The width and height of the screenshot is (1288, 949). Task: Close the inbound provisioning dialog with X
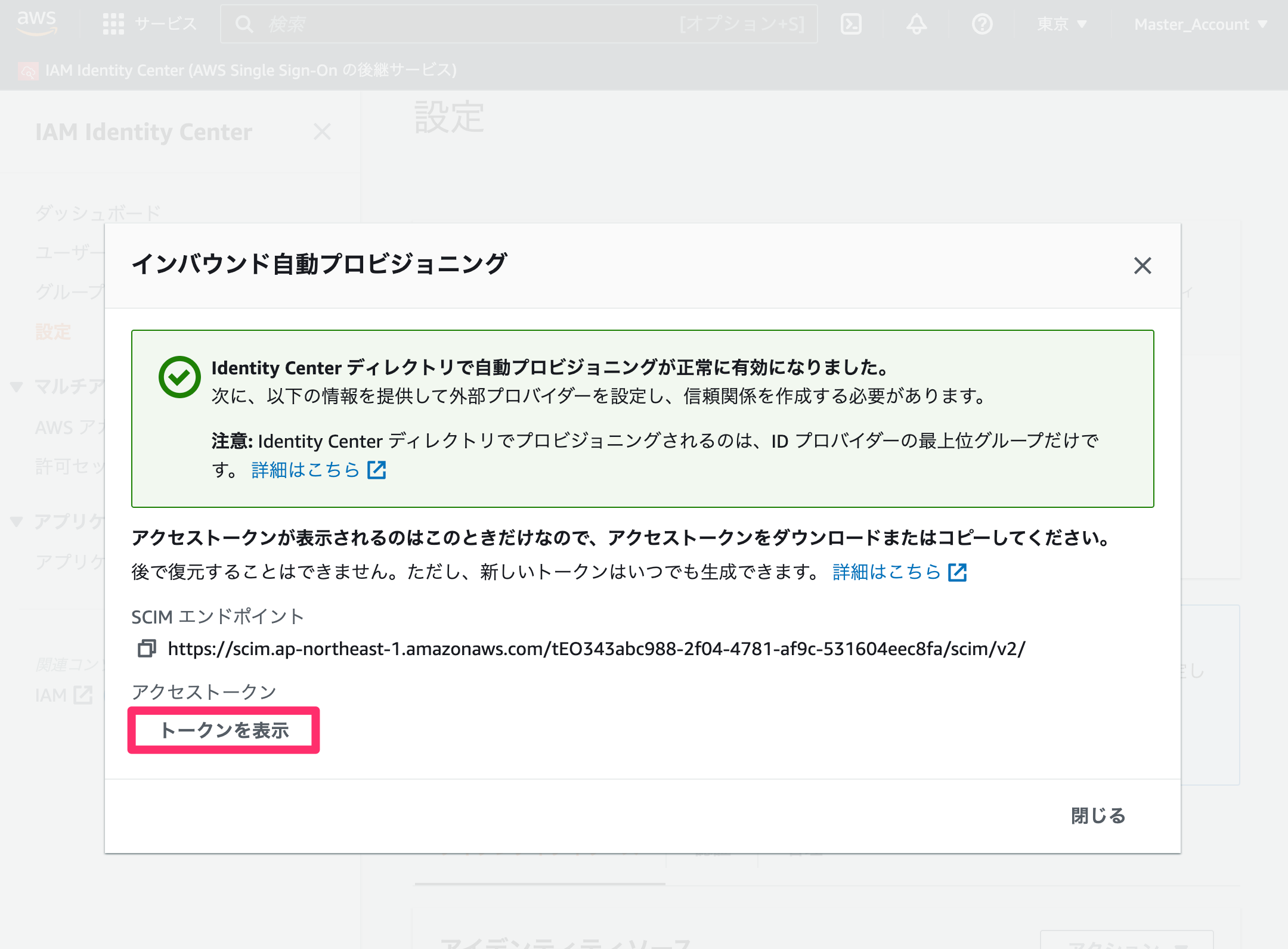(x=1142, y=265)
